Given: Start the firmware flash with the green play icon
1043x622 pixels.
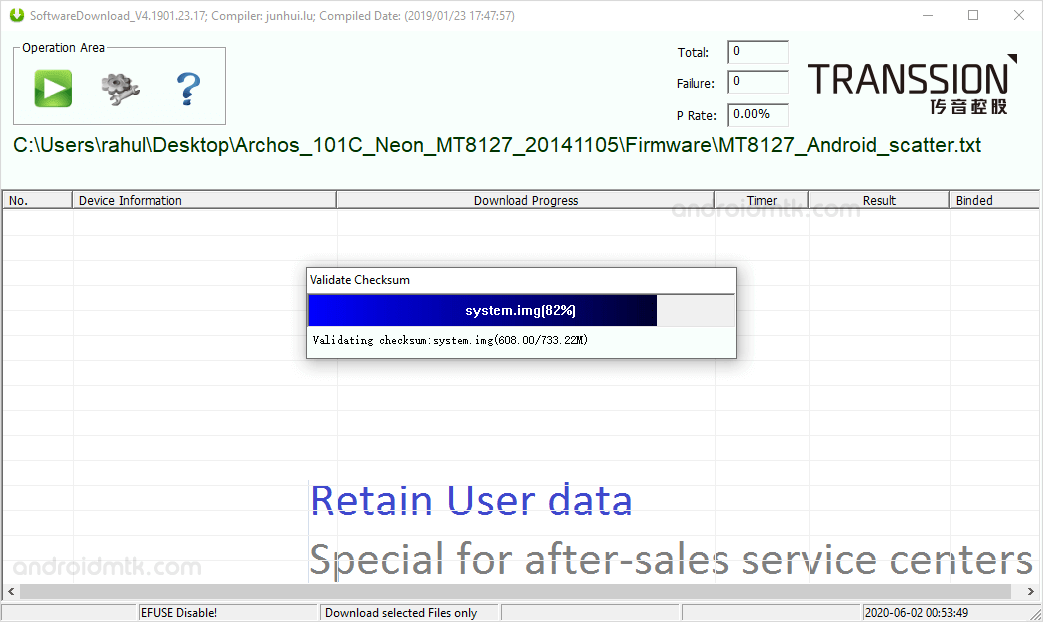Looking at the screenshot, I should pyautogui.click(x=52, y=88).
